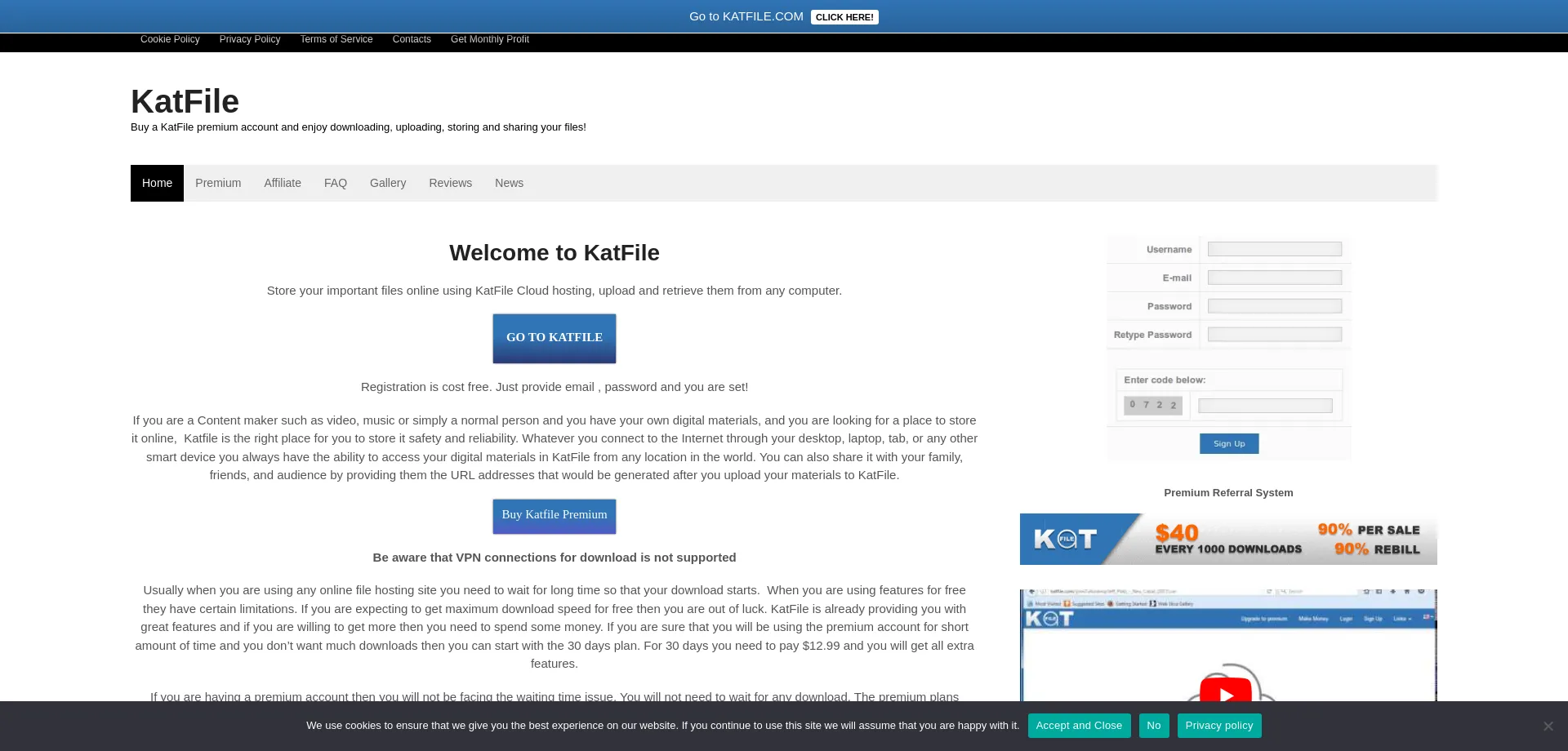Open Get Monthly Profit link
The height and width of the screenshot is (751, 1568).
(490, 39)
